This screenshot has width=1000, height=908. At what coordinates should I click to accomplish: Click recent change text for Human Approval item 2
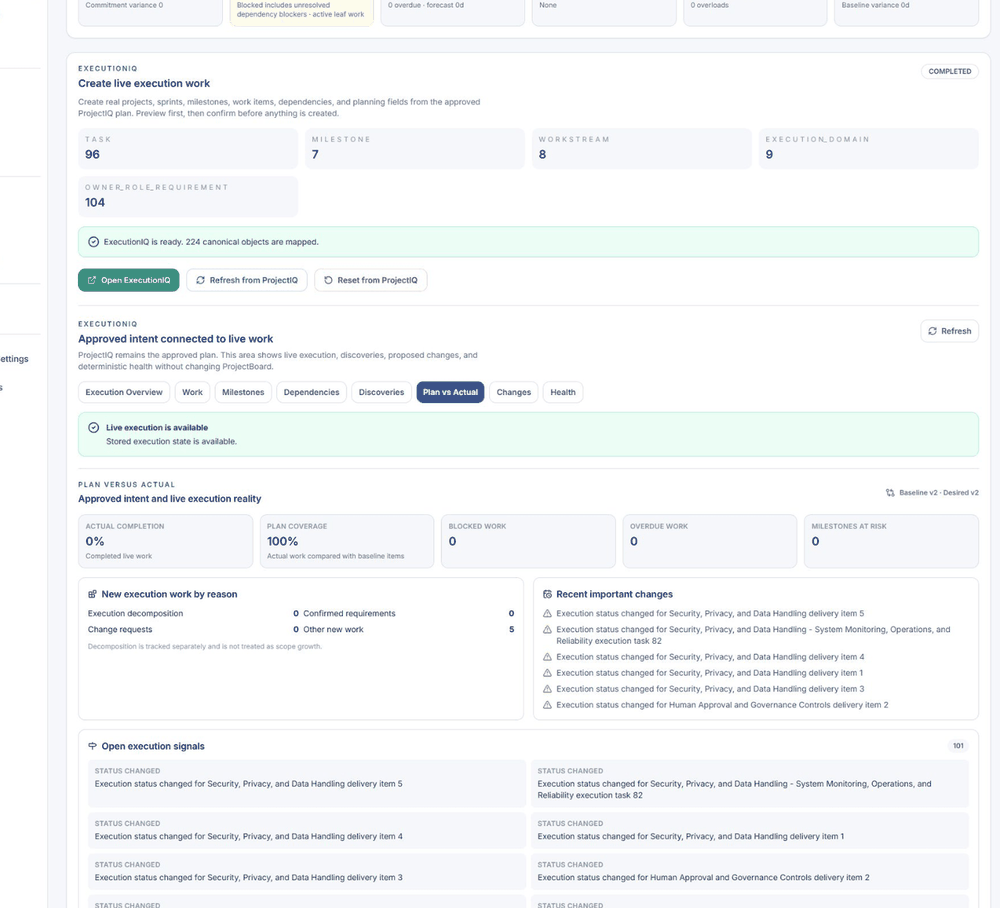pyautogui.click(x=722, y=705)
